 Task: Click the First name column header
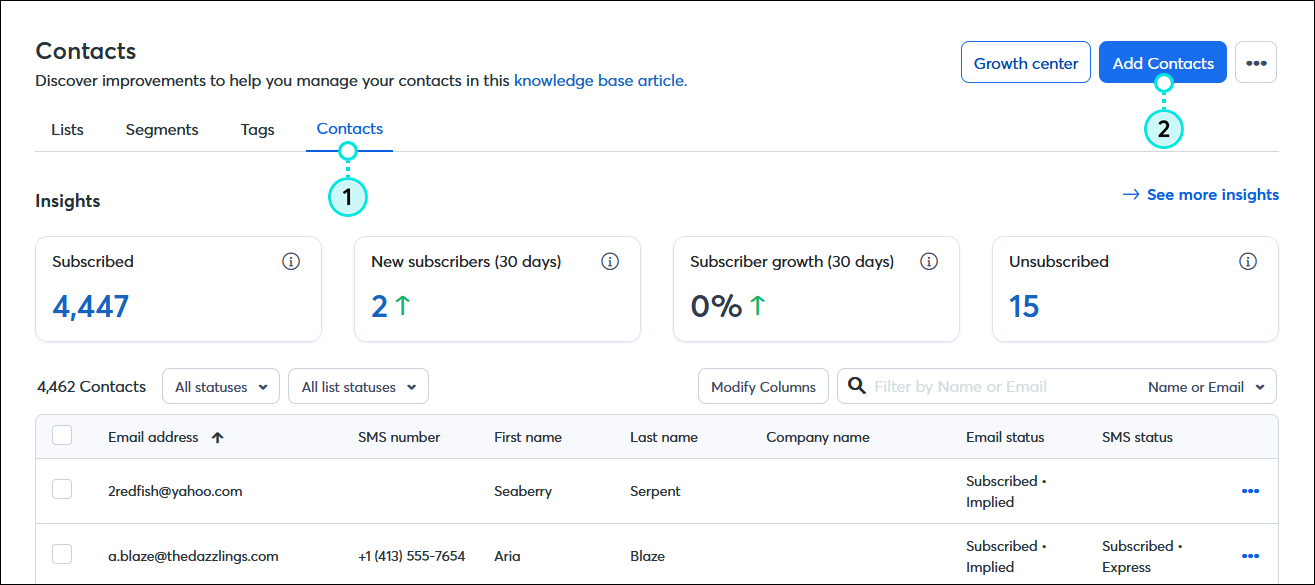click(x=528, y=437)
